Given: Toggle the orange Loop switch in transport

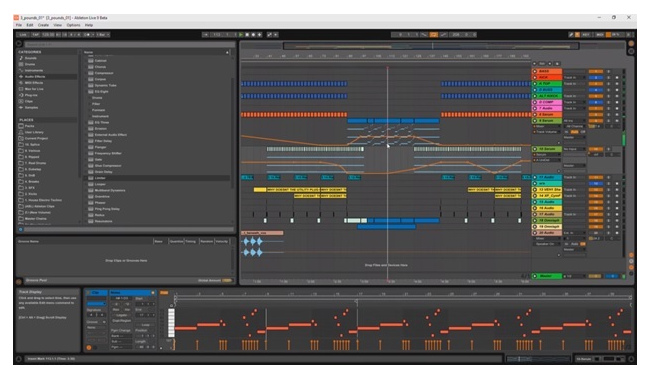Looking at the screenshot, I should pos(433,35).
